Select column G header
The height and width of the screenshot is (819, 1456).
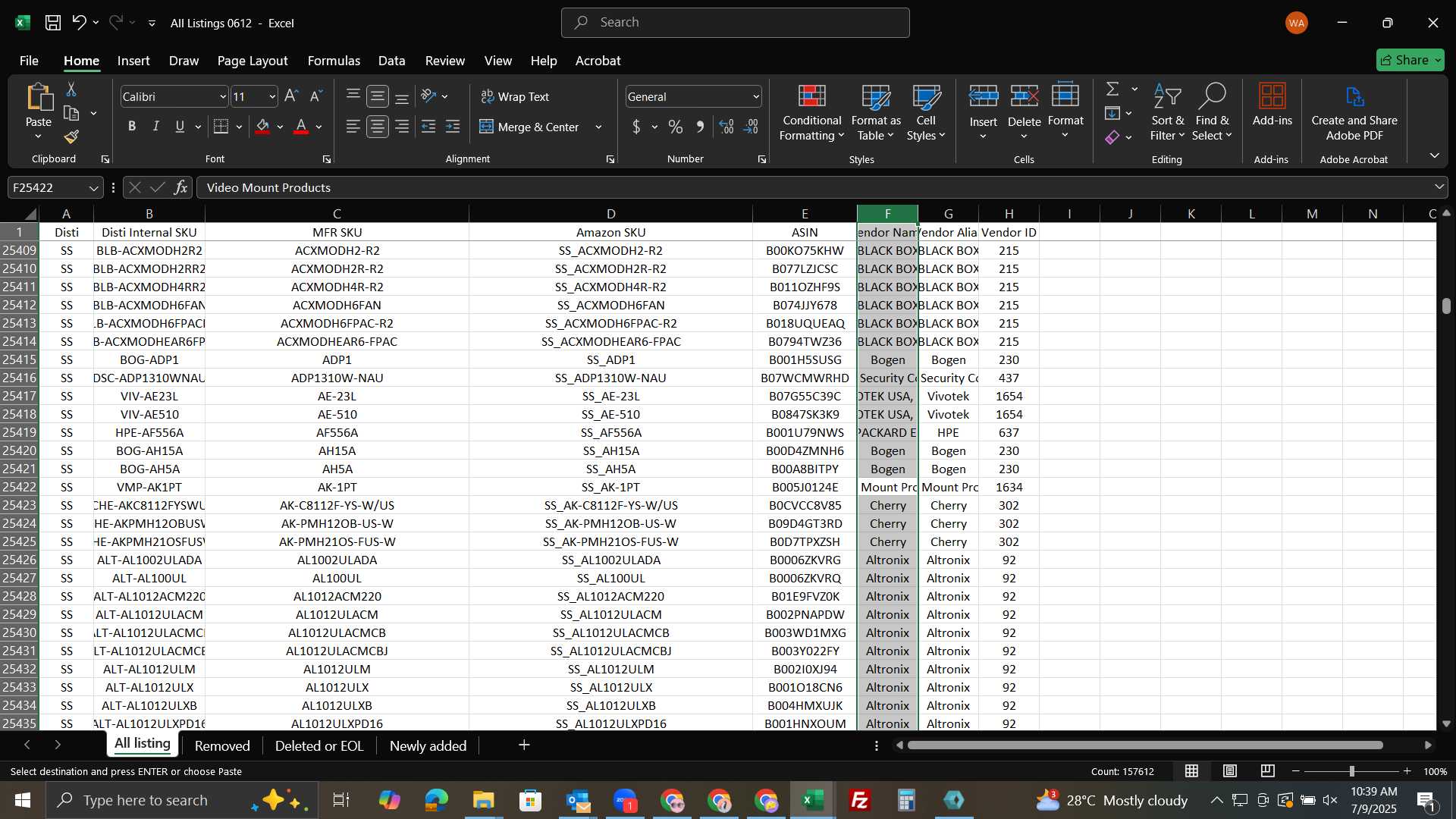click(948, 214)
